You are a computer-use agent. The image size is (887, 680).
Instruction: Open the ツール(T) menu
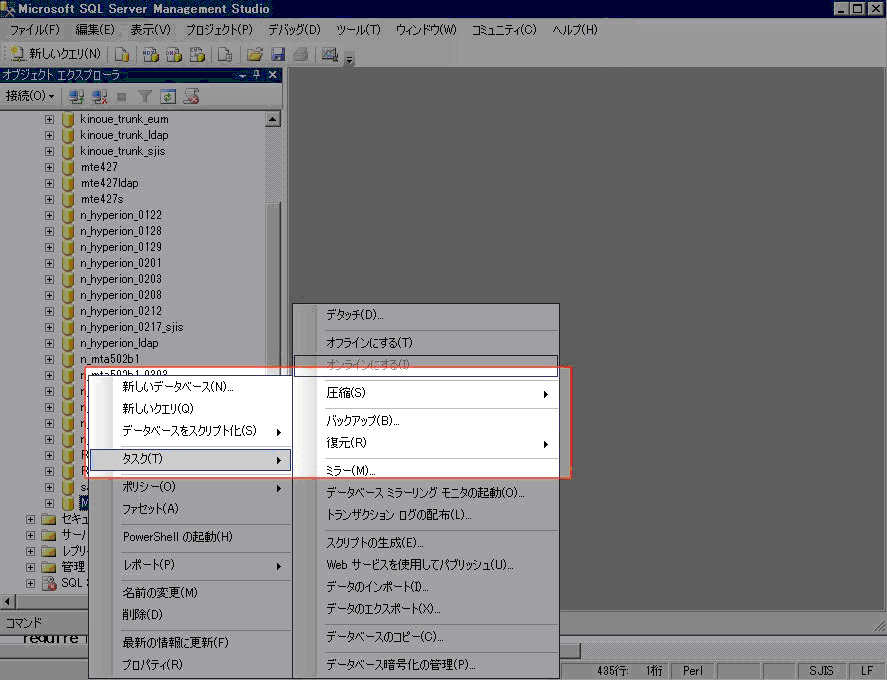(358, 30)
